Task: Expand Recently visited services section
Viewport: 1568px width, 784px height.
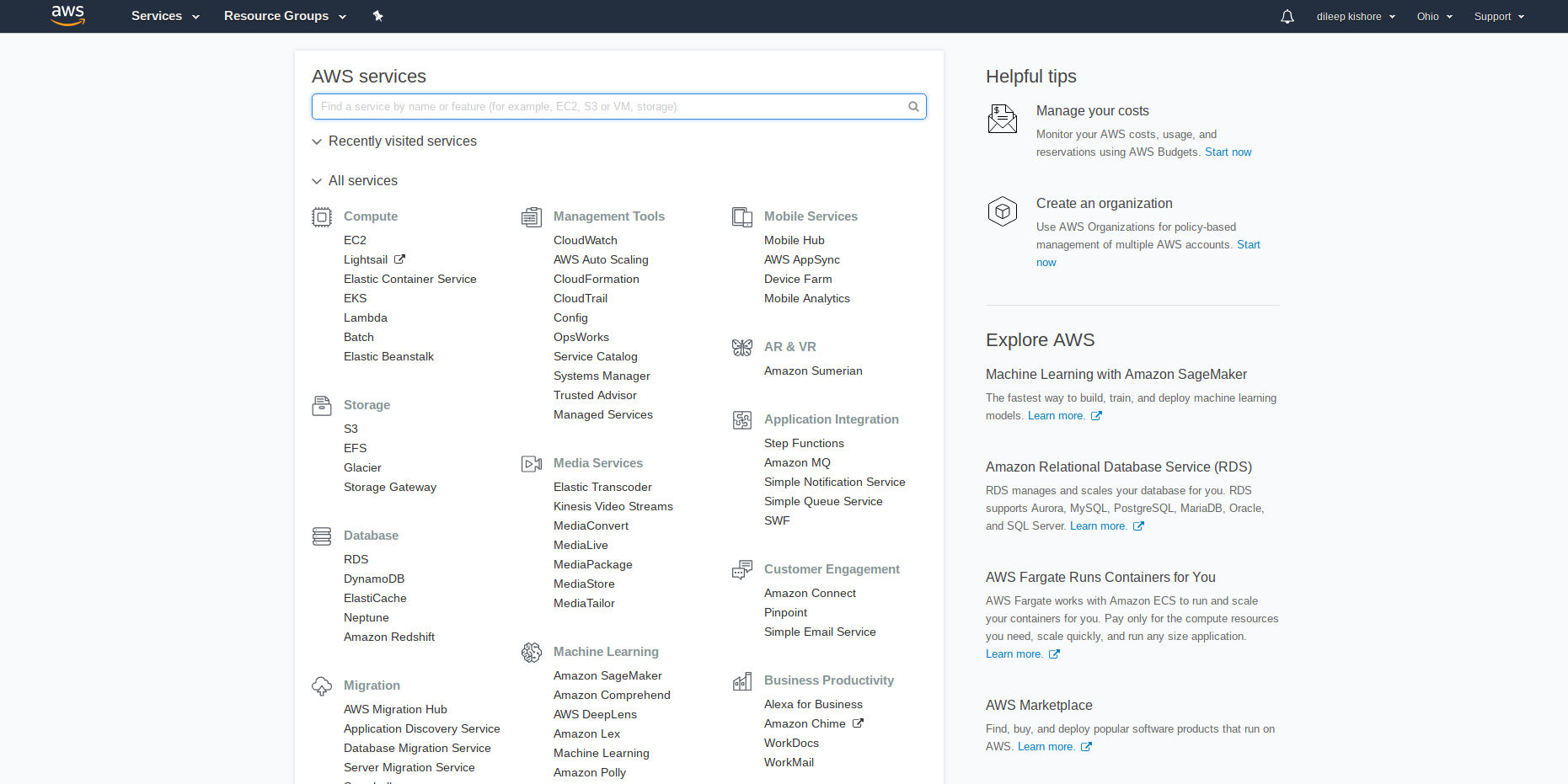Action: tap(394, 141)
